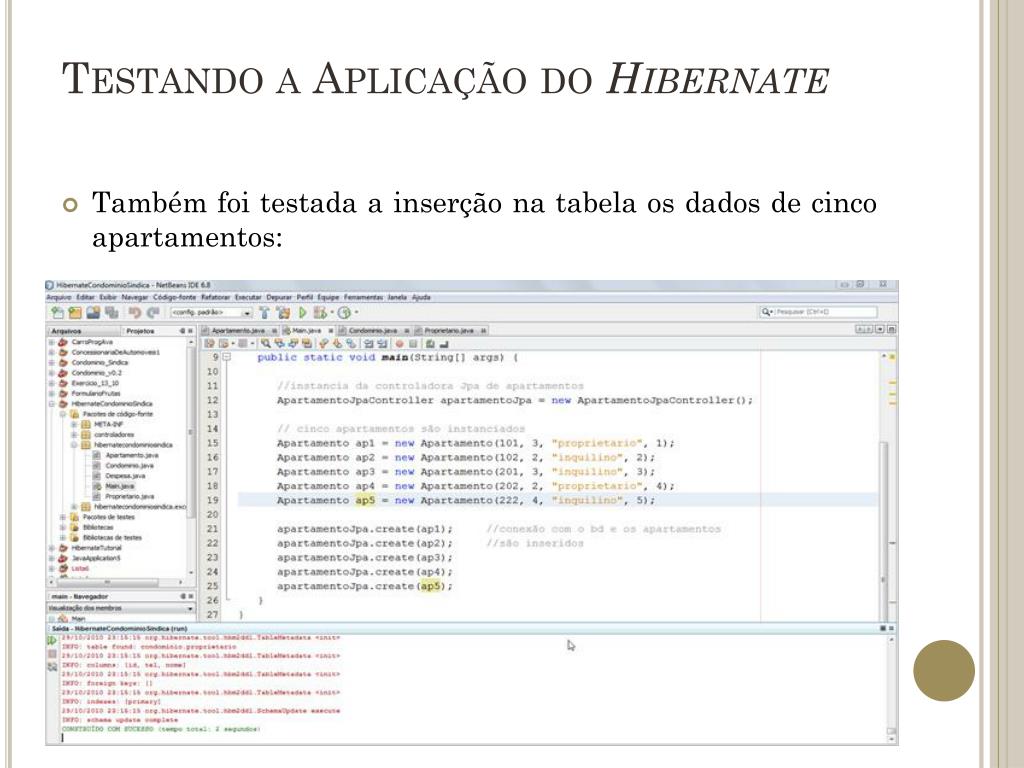The width and height of the screenshot is (1024, 768).
Task: Select Proprietario.java in the project tree
Action: (x=129, y=496)
